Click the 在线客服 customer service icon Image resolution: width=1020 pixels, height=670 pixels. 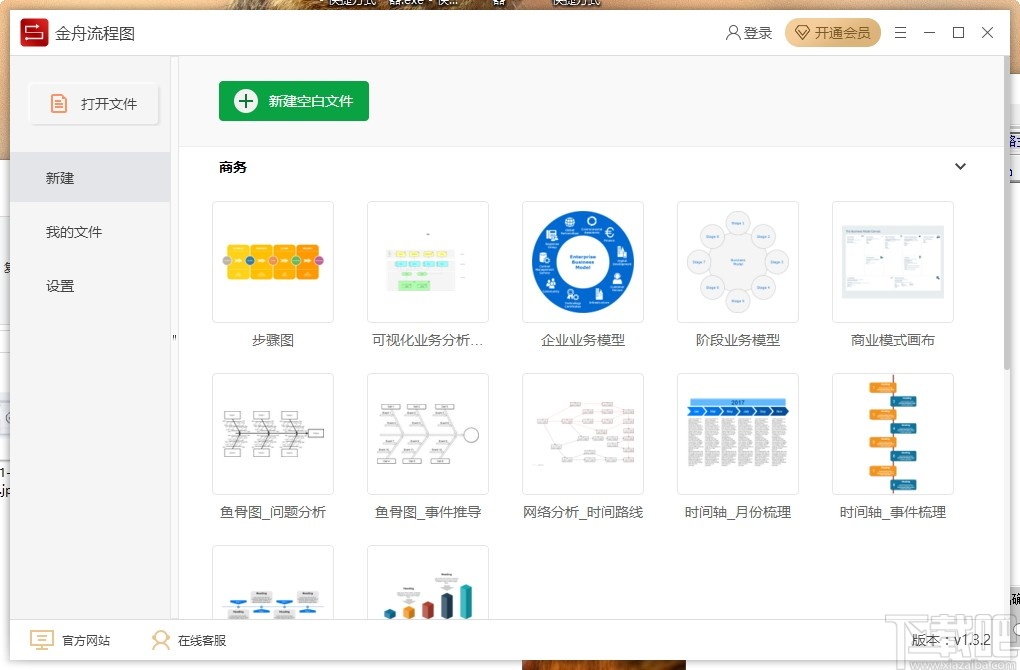coord(161,639)
